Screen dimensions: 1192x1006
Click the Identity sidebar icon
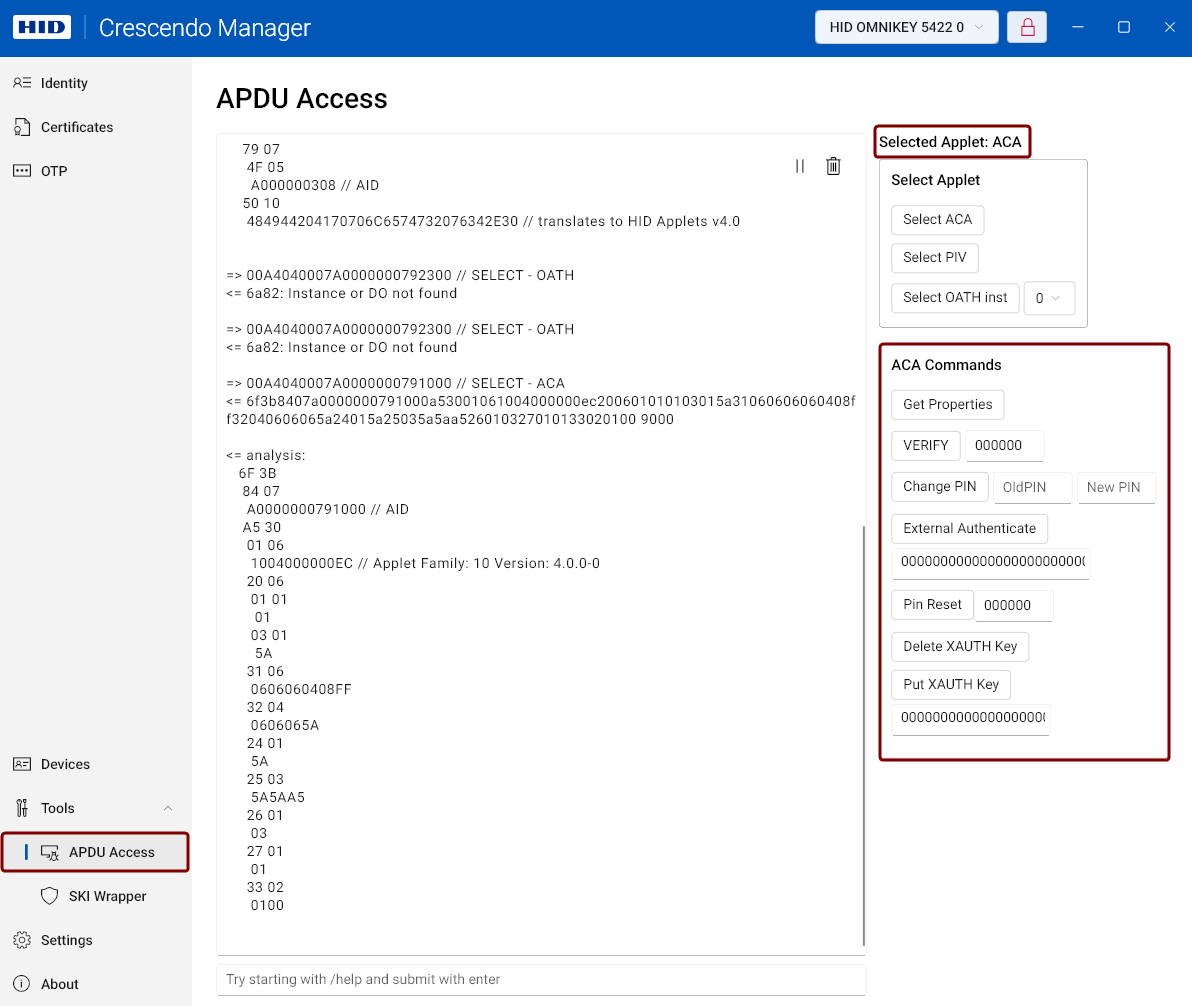pos(22,83)
